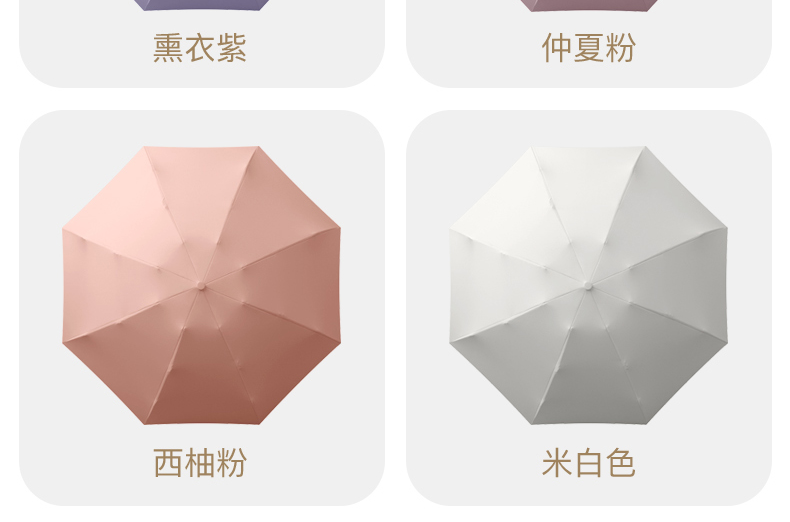Click the center tip of pink umbrella
Viewport: 790px width, 522px height.
[x=201, y=286]
